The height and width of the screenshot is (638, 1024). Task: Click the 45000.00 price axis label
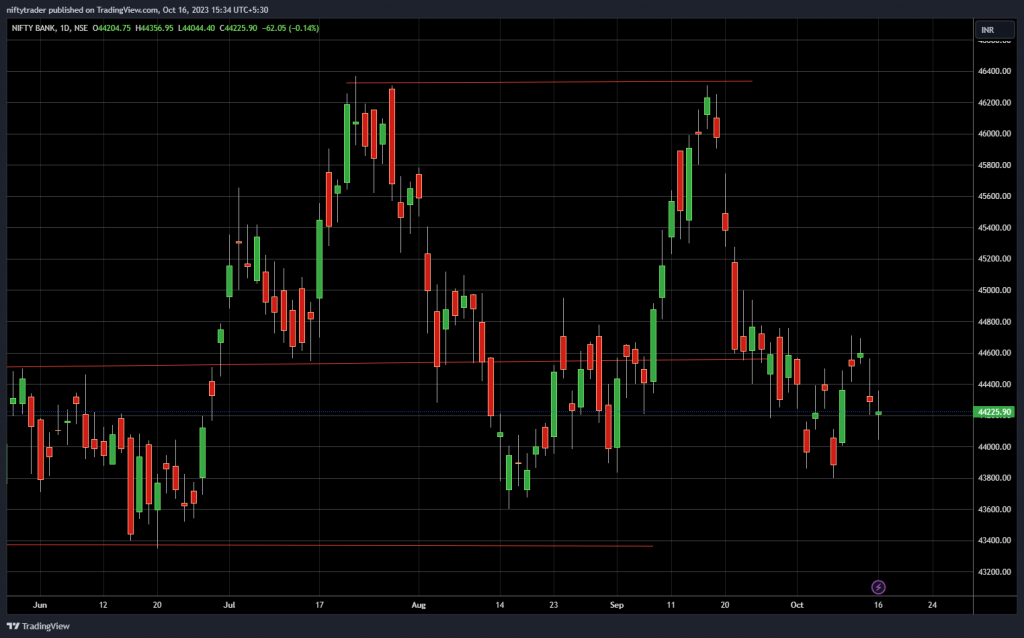click(x=995, y=291)
